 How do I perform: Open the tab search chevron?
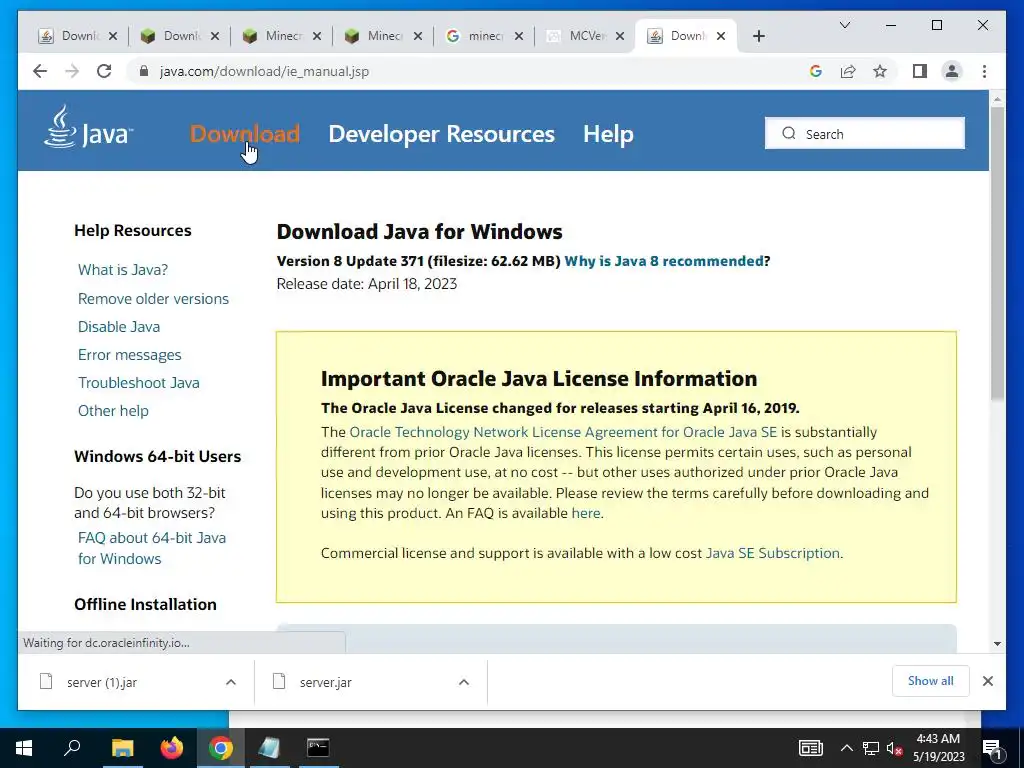point(844,25)
